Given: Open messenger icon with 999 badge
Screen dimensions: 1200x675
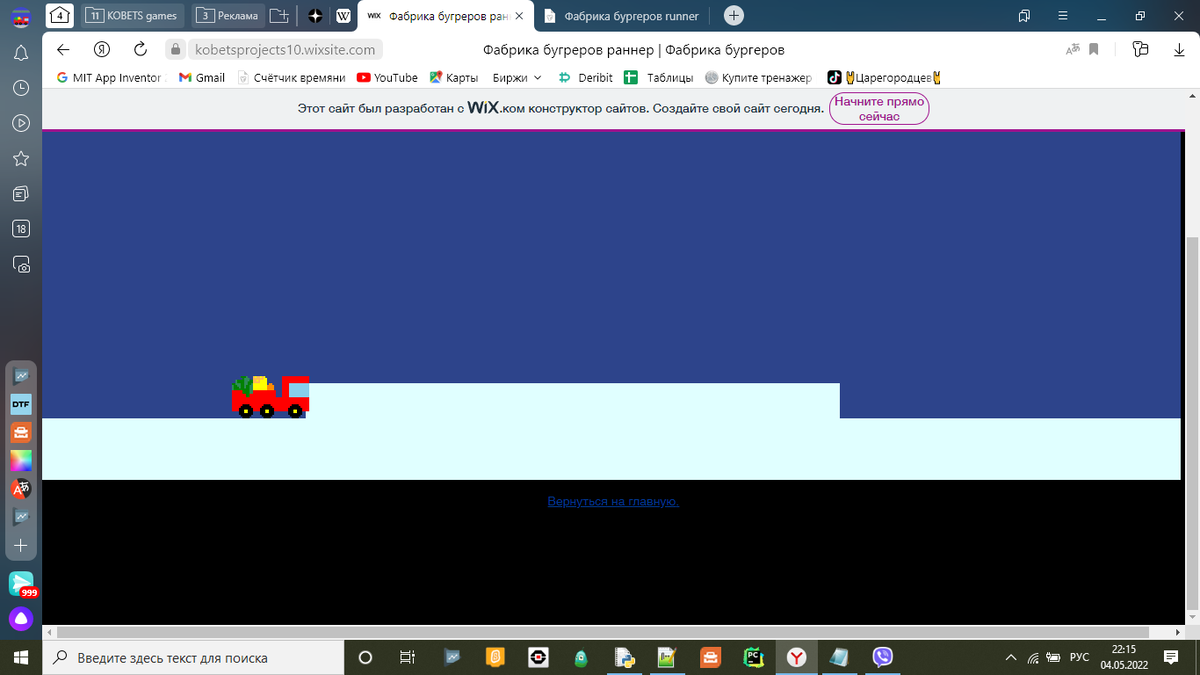Looking at the screenshot, I should [x=21, y=584].
